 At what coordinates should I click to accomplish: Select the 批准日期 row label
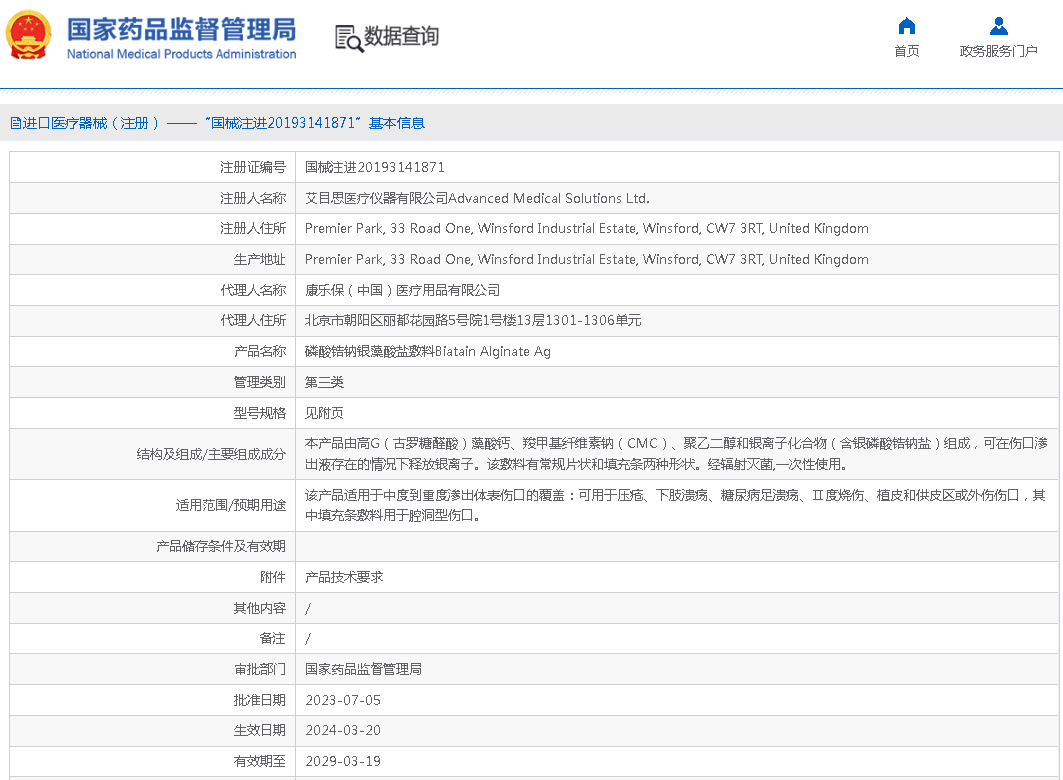tap(260, 700)
